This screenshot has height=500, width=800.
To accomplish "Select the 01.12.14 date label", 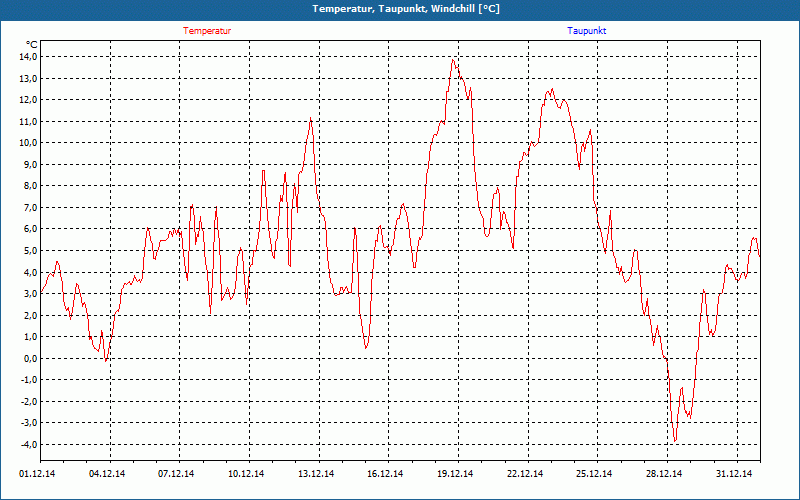I will pyautogui.click(x=37, y=473).
